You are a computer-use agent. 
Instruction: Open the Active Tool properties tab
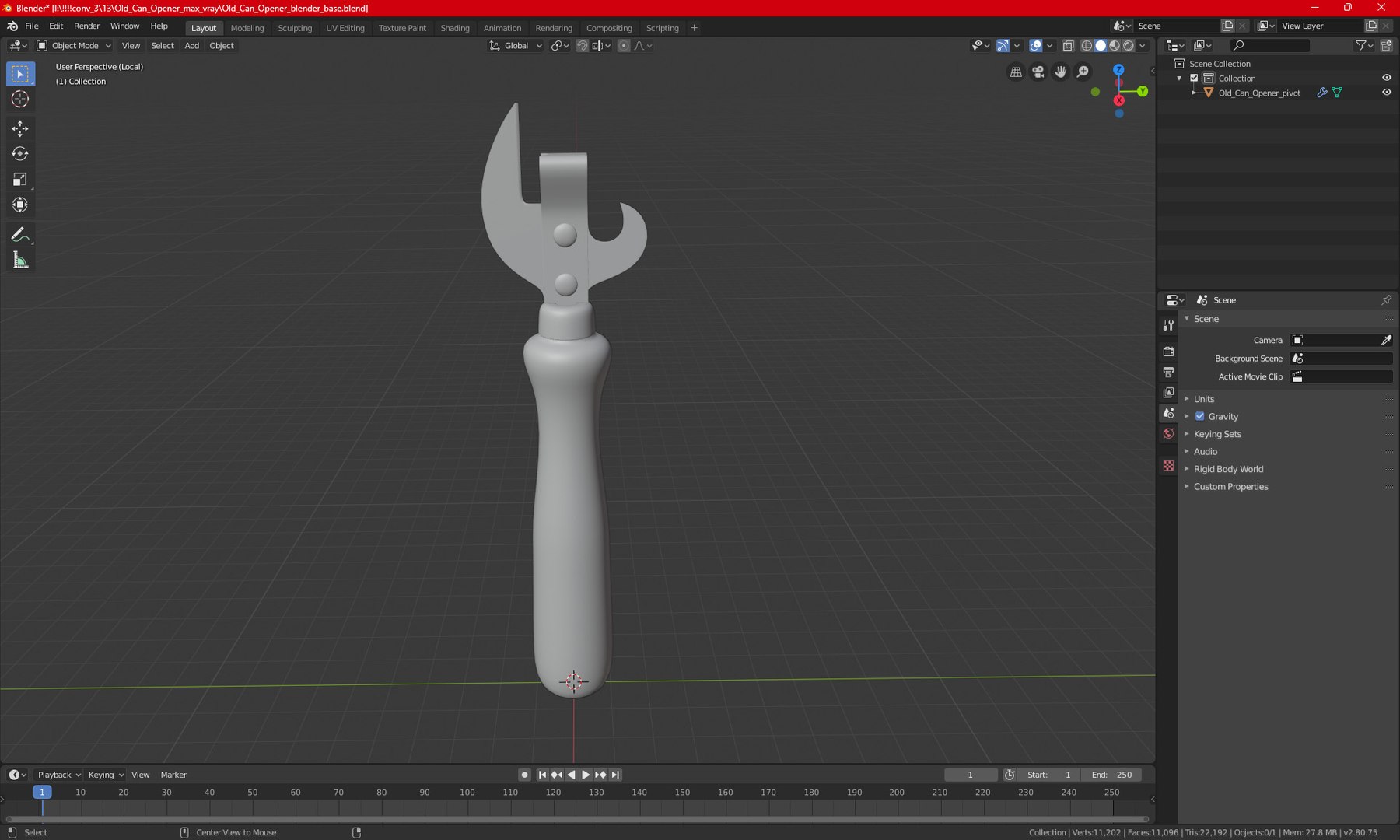coord(1168,325)
